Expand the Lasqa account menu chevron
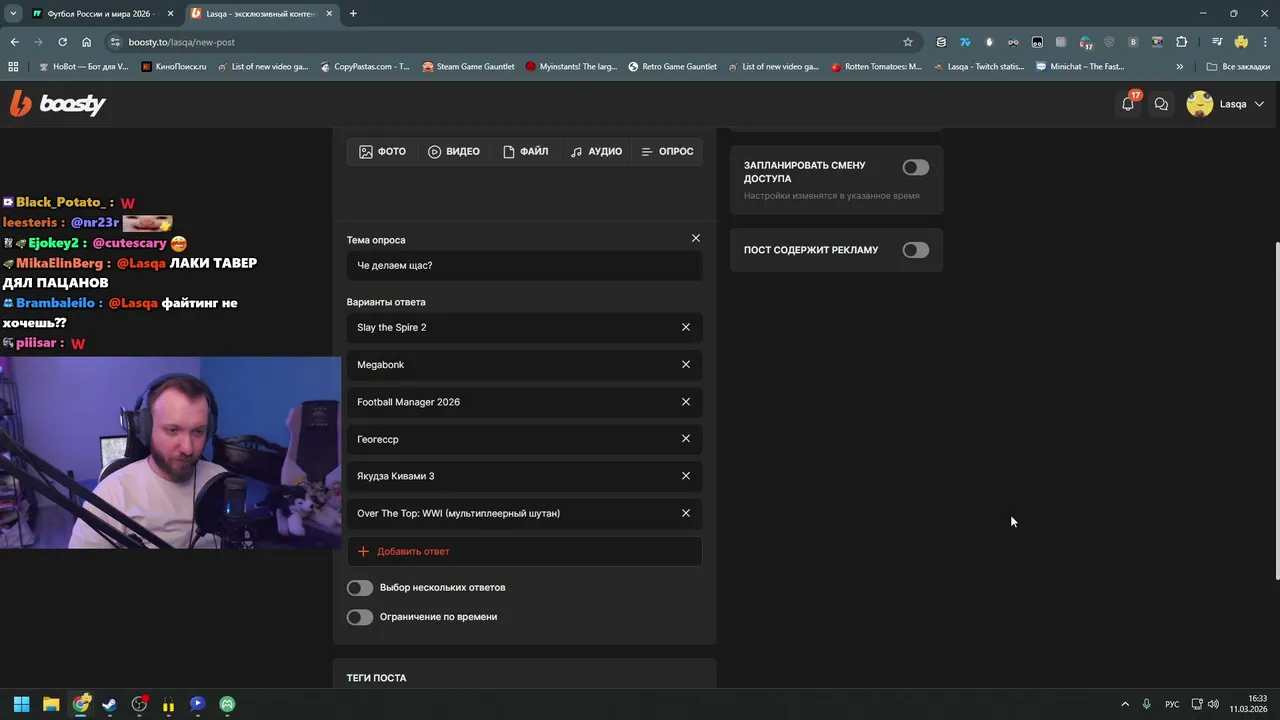Viewport: 1280px width, 720px height. [x=1259, y=104]
